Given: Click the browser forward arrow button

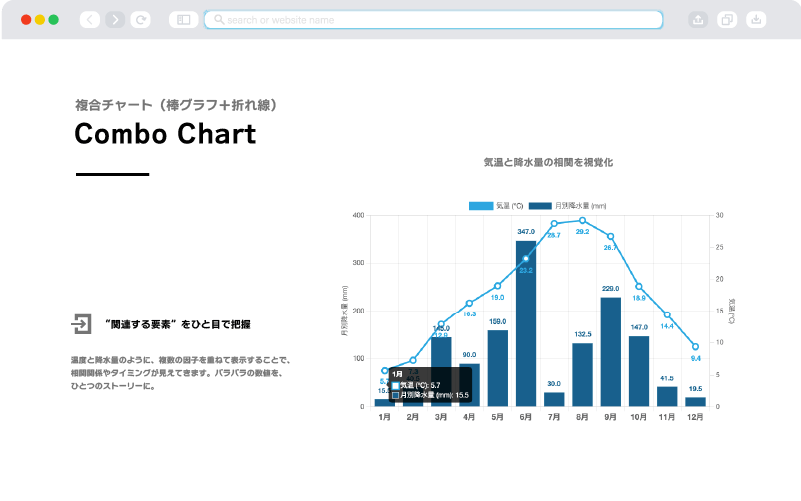Looking at the screenshot, I should click(x=115, y=19).
